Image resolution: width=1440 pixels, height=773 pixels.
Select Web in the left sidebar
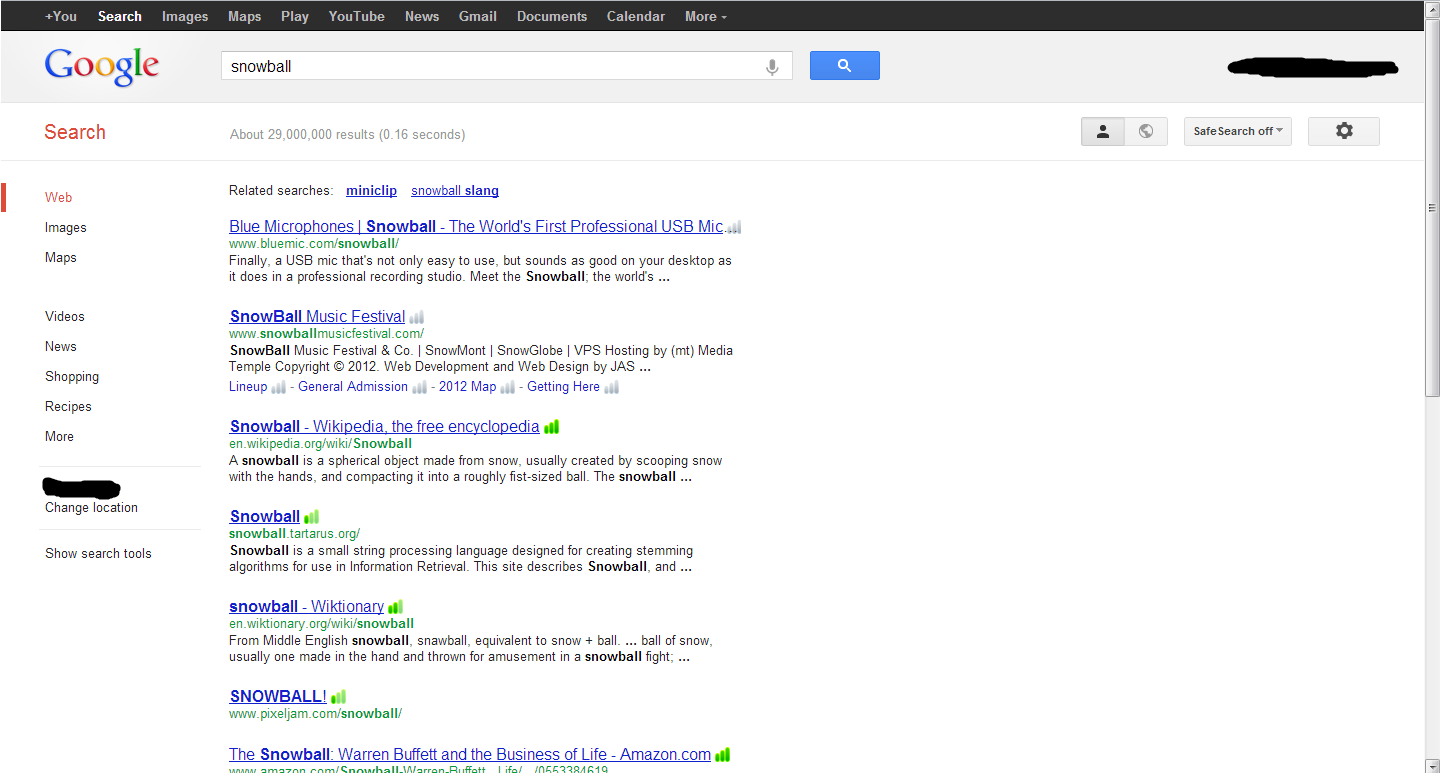coord(59,197)
